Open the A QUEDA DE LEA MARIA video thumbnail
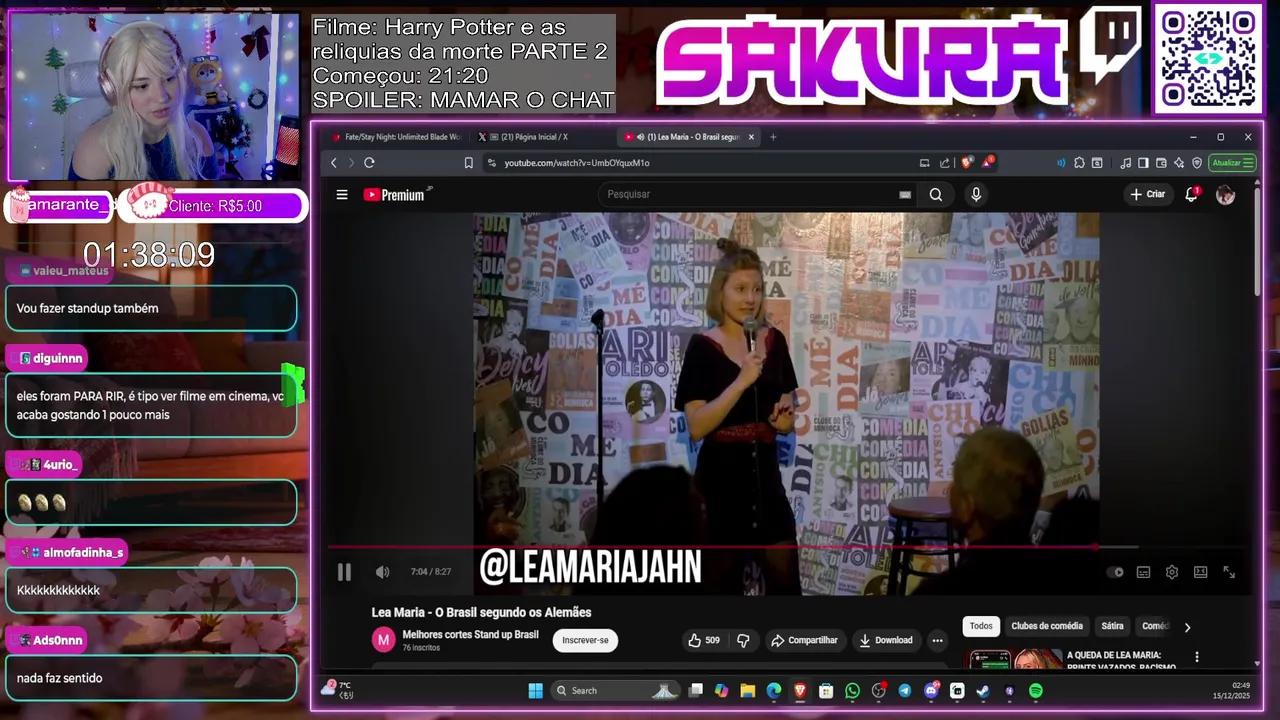The image size is (1280, 720). (1016, 659)
